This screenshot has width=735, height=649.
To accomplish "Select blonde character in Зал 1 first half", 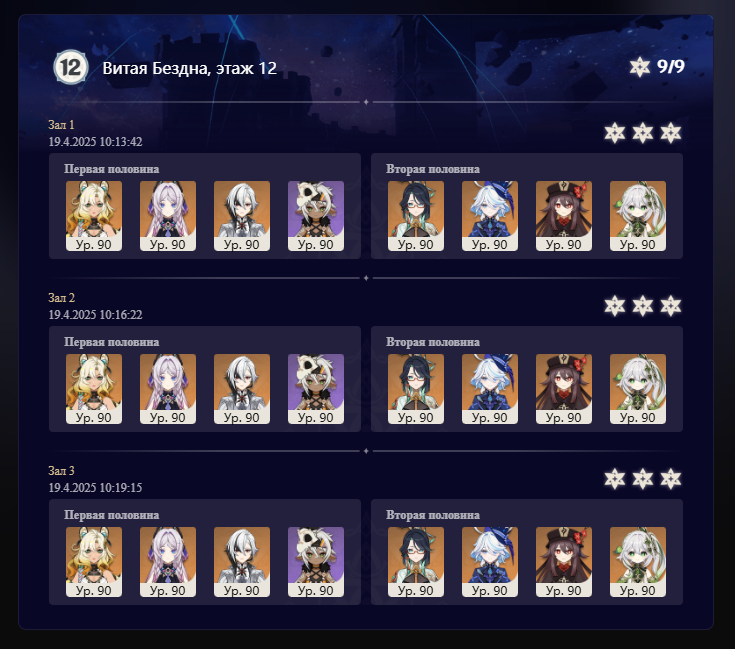I will click(x=94, y=216).
